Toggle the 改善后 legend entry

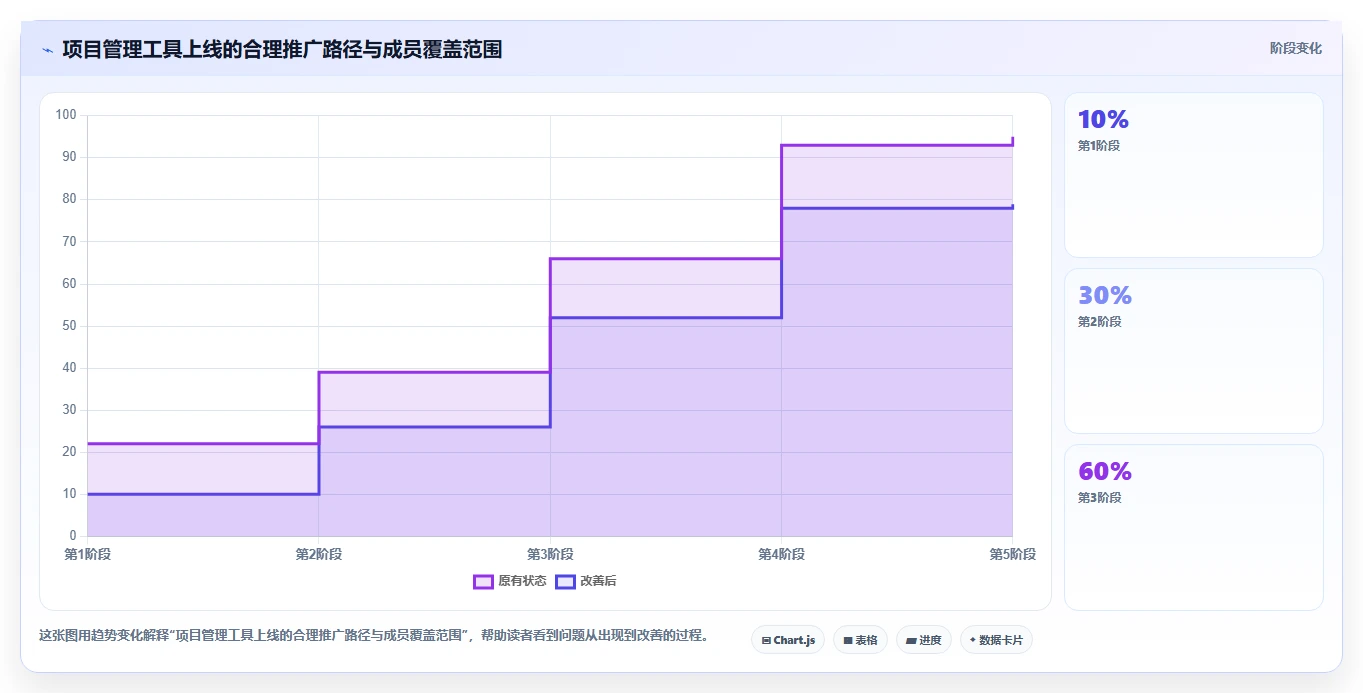(x=587, y=581)
